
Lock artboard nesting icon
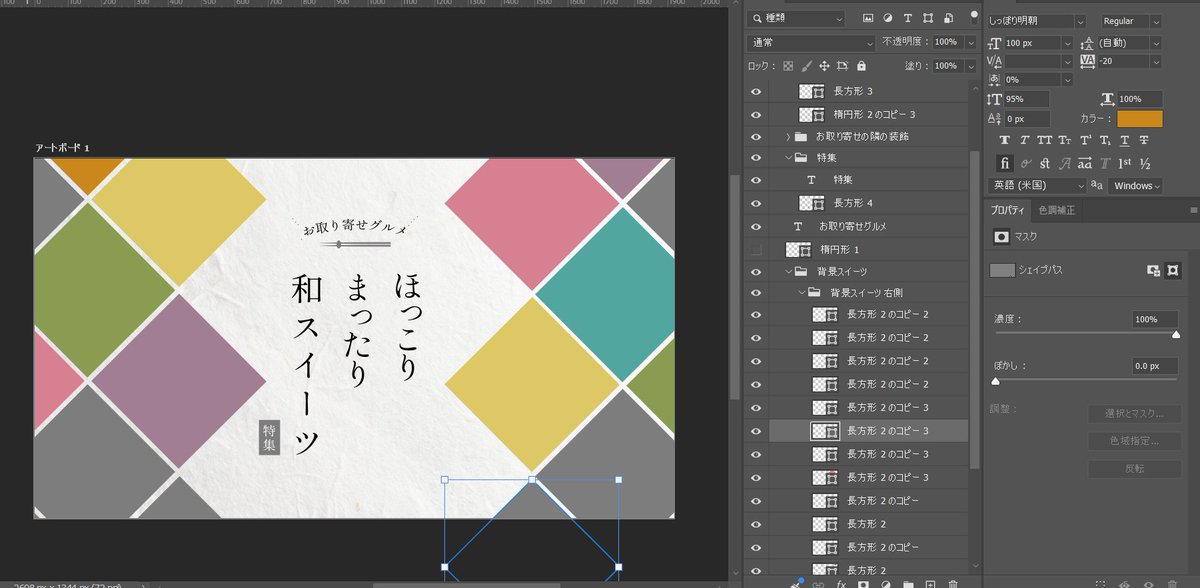tap(842, 66)
